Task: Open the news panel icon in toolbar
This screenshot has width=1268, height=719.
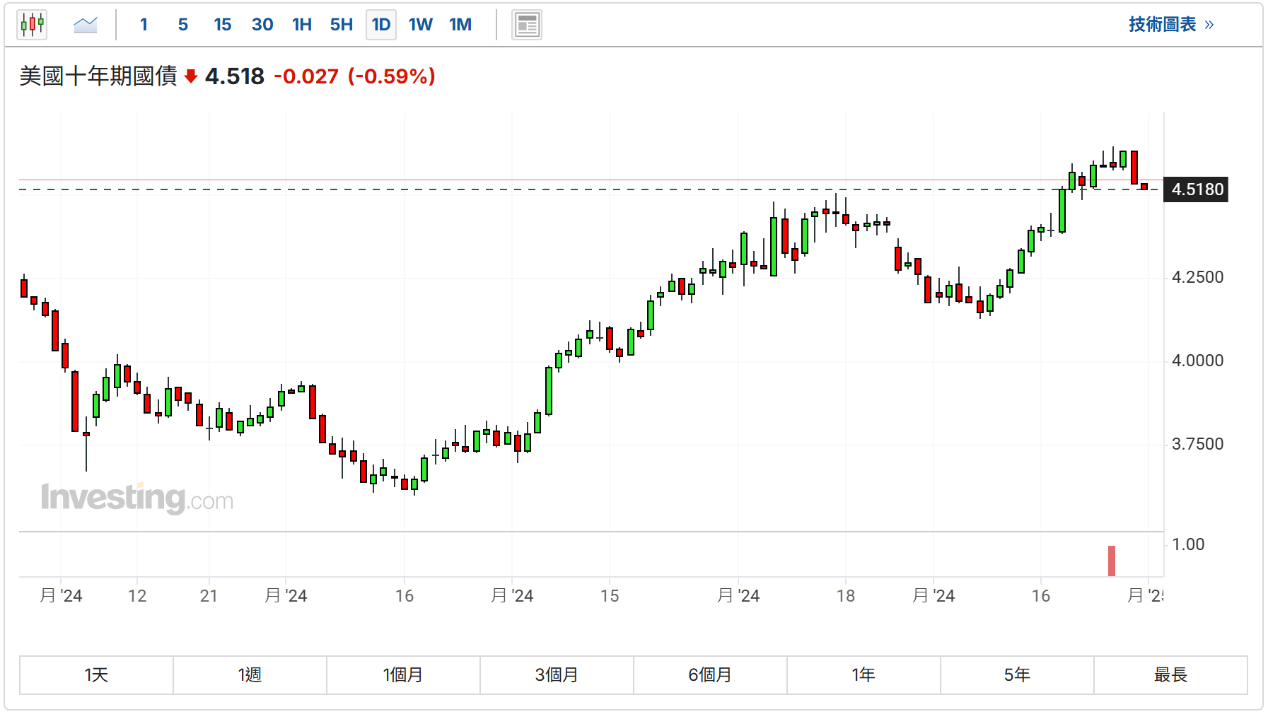Action: (527, 24)
